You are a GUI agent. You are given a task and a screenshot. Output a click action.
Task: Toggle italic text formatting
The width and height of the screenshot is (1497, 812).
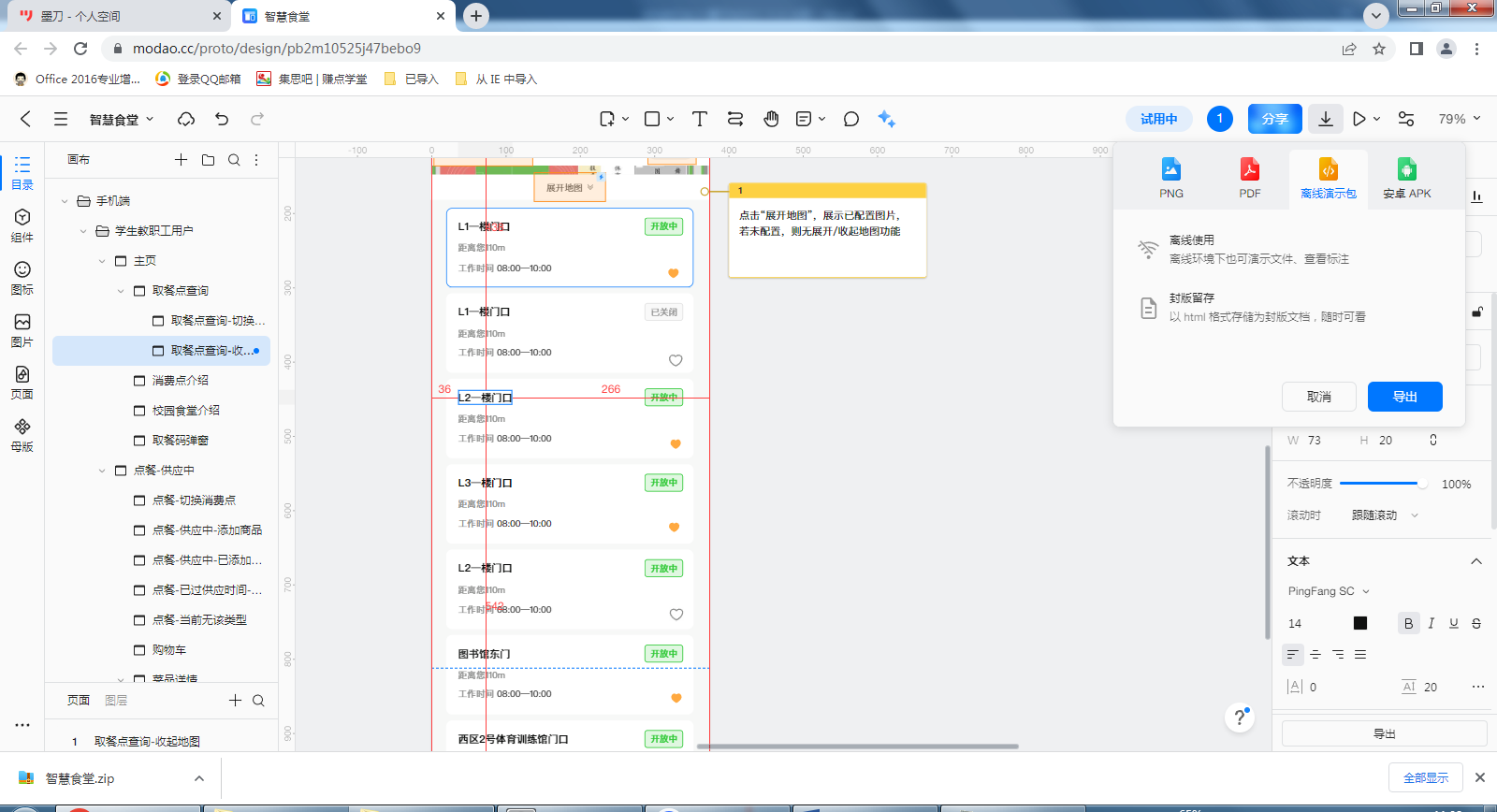(1432, 623)
